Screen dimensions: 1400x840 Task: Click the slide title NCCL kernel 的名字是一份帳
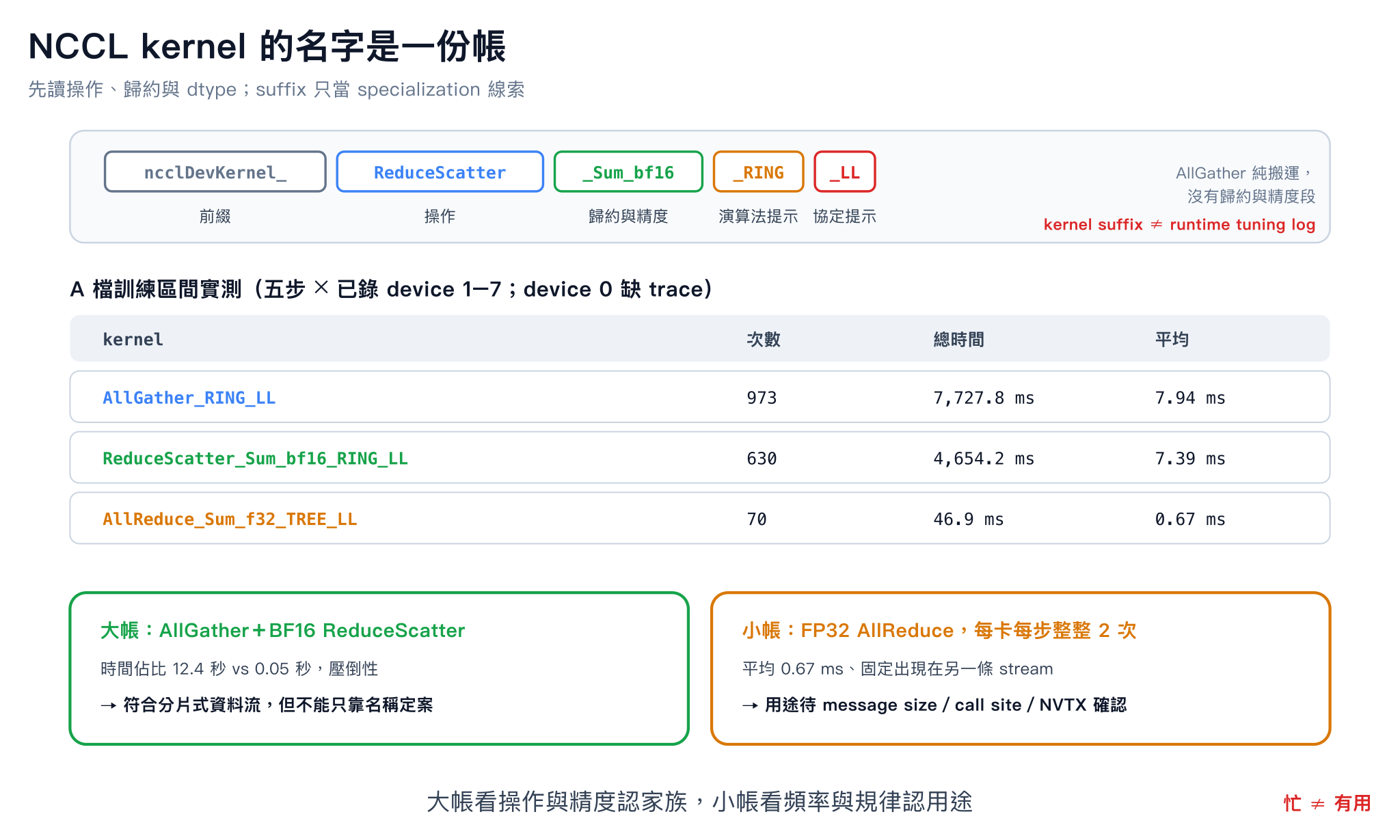[267, 46]
